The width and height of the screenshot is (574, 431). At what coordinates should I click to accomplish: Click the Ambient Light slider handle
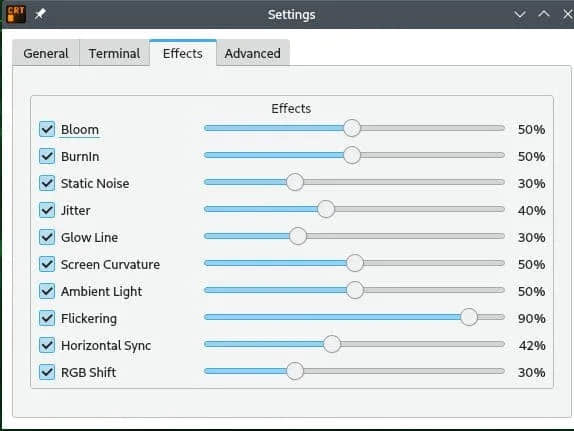click(x=355, y=290)
